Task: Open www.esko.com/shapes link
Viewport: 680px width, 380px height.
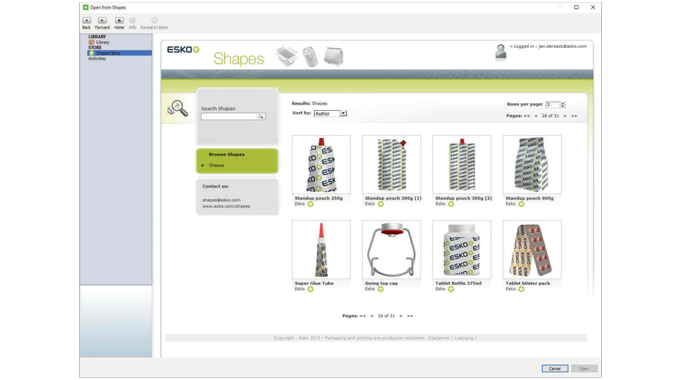Action: coord(226,206)
